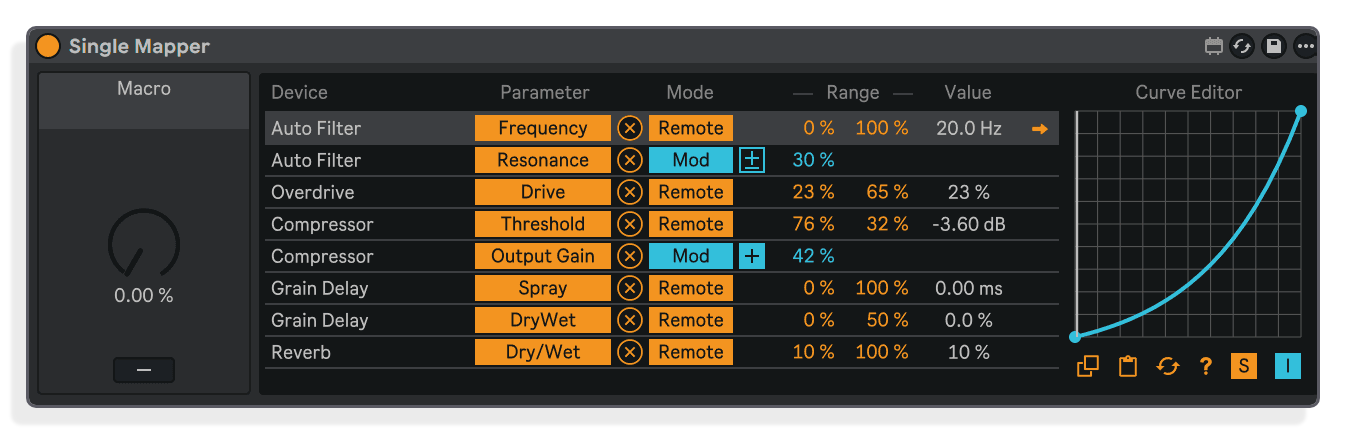Unmap the Auto Filter Frequency parameter
The width and height of the screenshot is (1346, 434).
pos(629,128)
